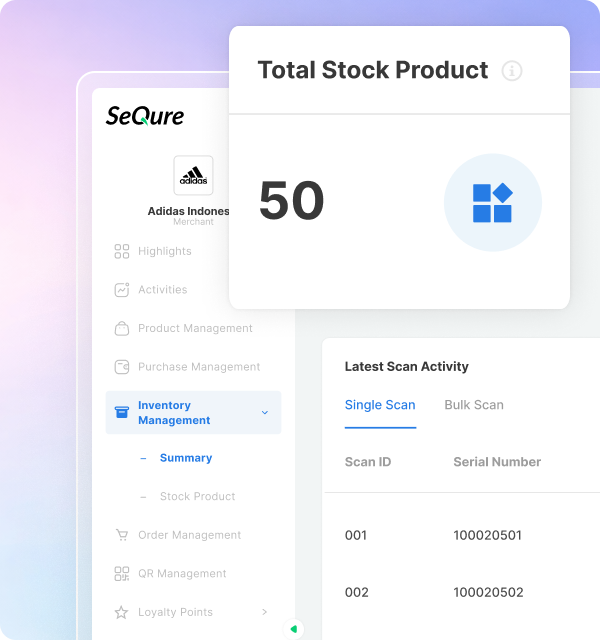
Task: Click the green sidebar collapse handle
Action: pyautogui.click(x=294, y=629)
